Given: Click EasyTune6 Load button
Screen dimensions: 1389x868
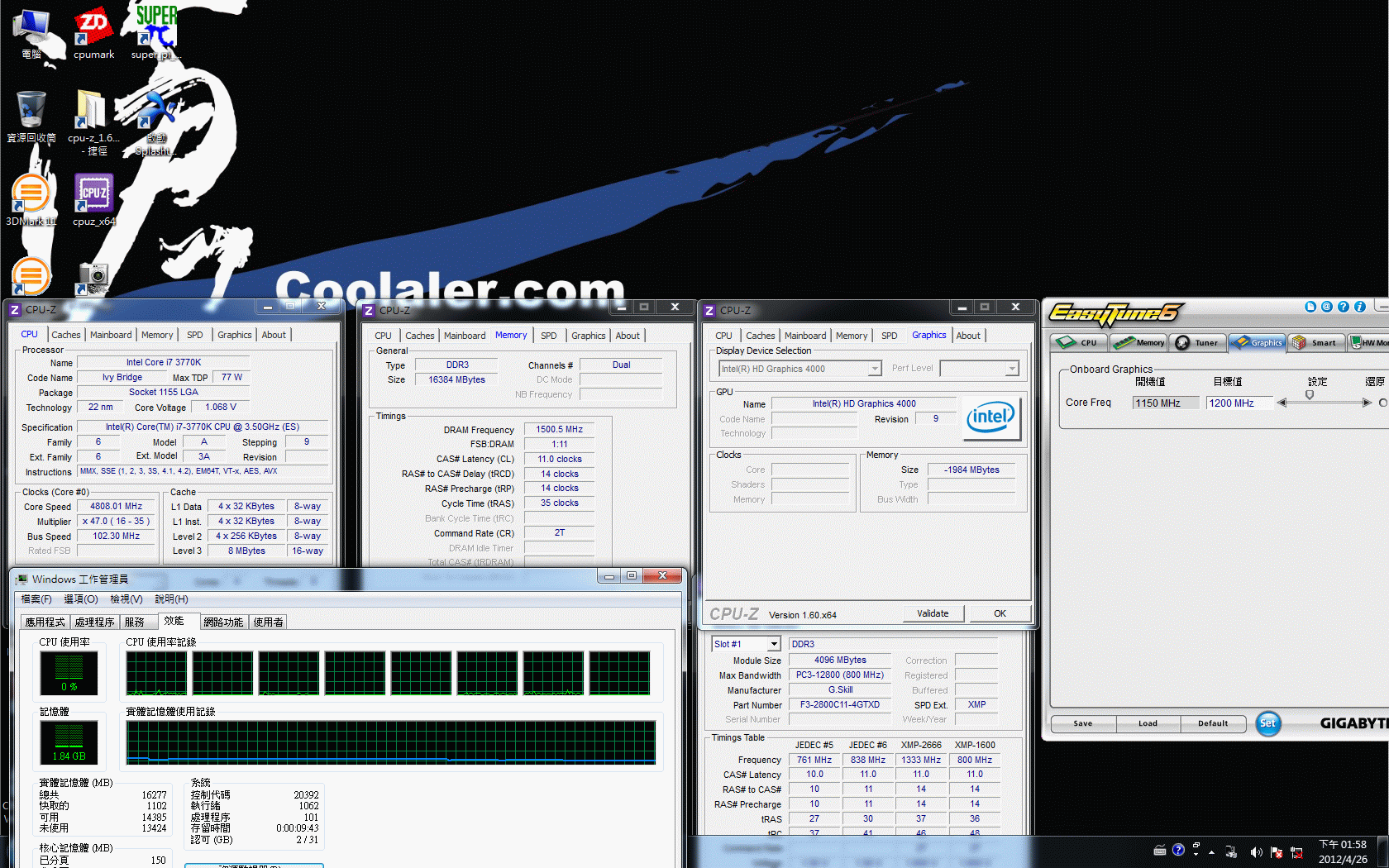Looking at the screenshot, I should (x=1148, y=723).
